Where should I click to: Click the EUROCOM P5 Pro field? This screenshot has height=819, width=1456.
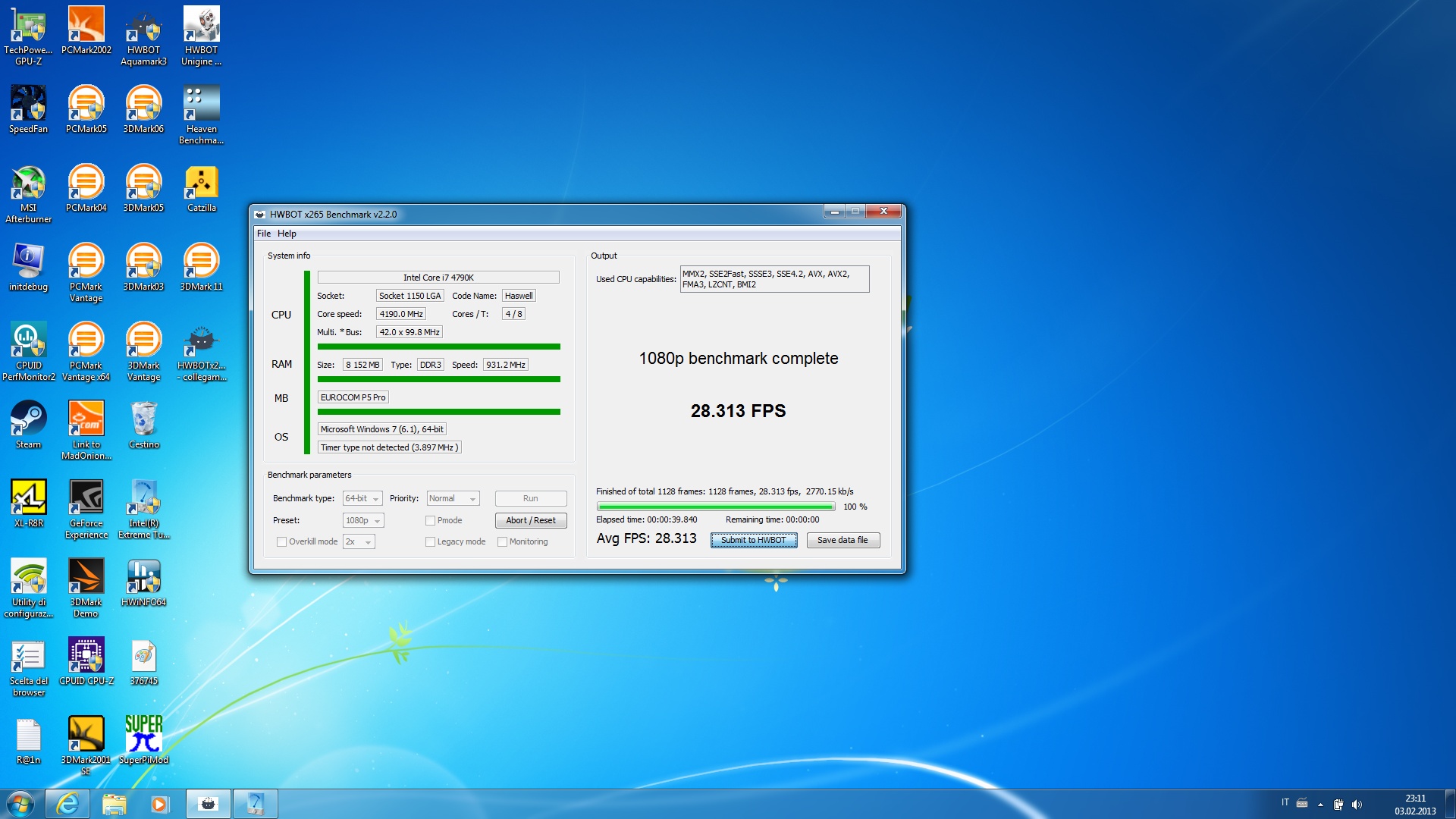pos(353,397)
